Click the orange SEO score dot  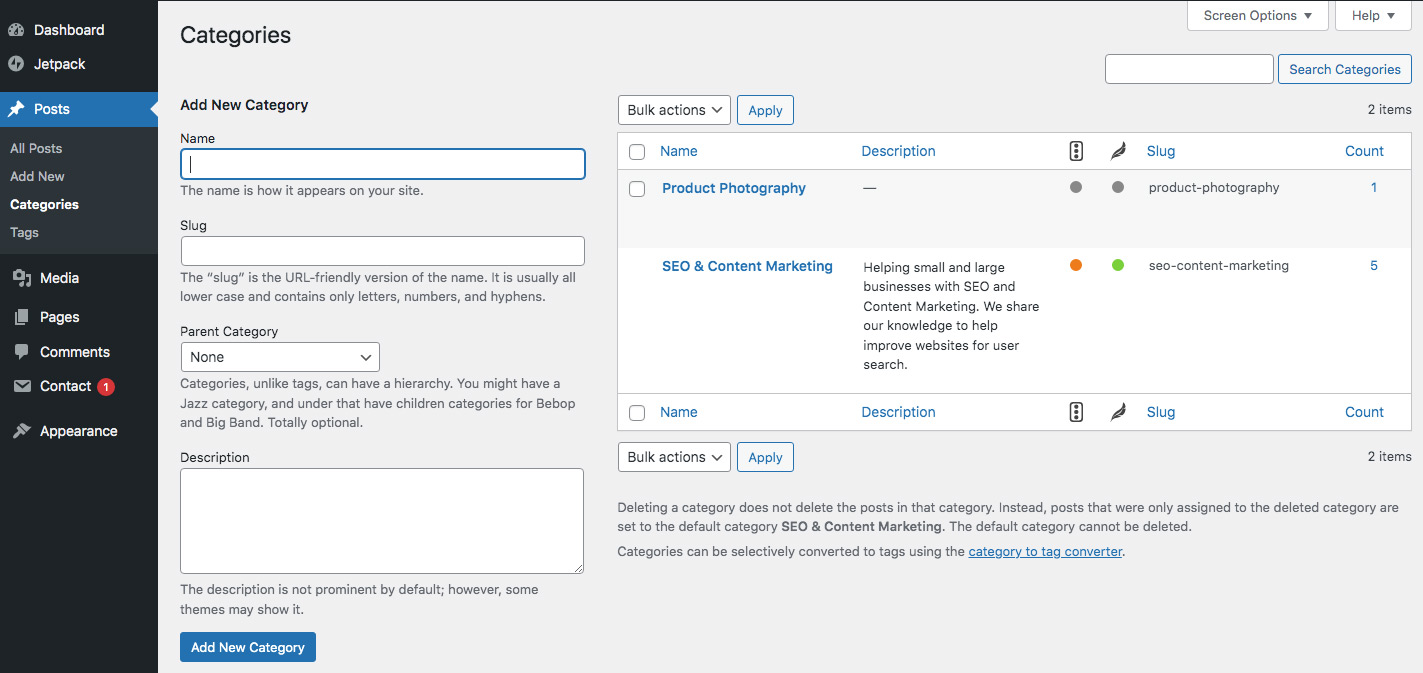(1075, 265)
